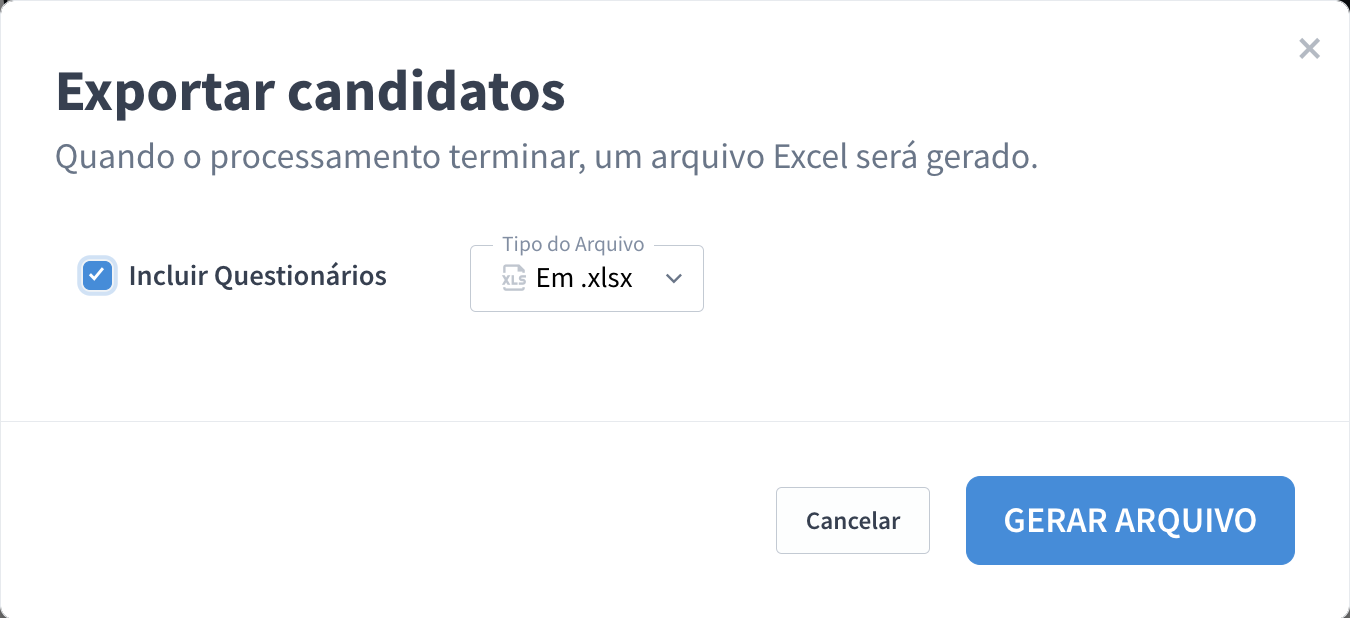Click the Cancelar button
This screenshot has height=618, width=1350.
(852, 520)
